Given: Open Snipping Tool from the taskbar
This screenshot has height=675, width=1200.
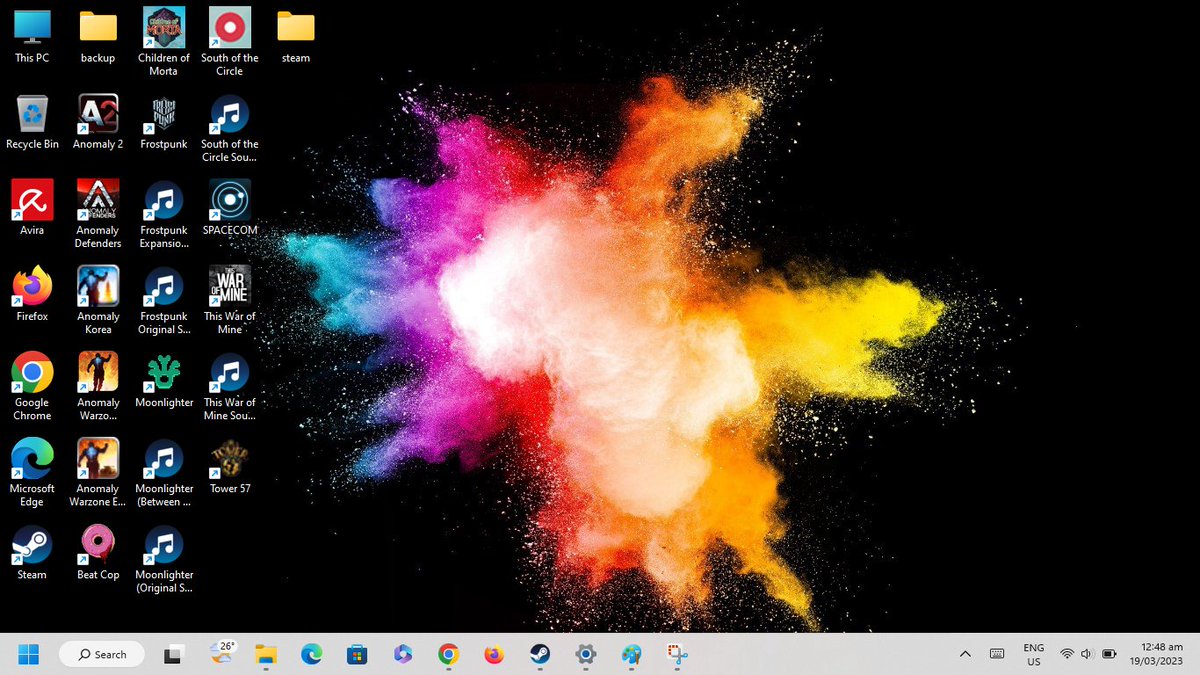Looking at the screenshot, I should [677, 654].
